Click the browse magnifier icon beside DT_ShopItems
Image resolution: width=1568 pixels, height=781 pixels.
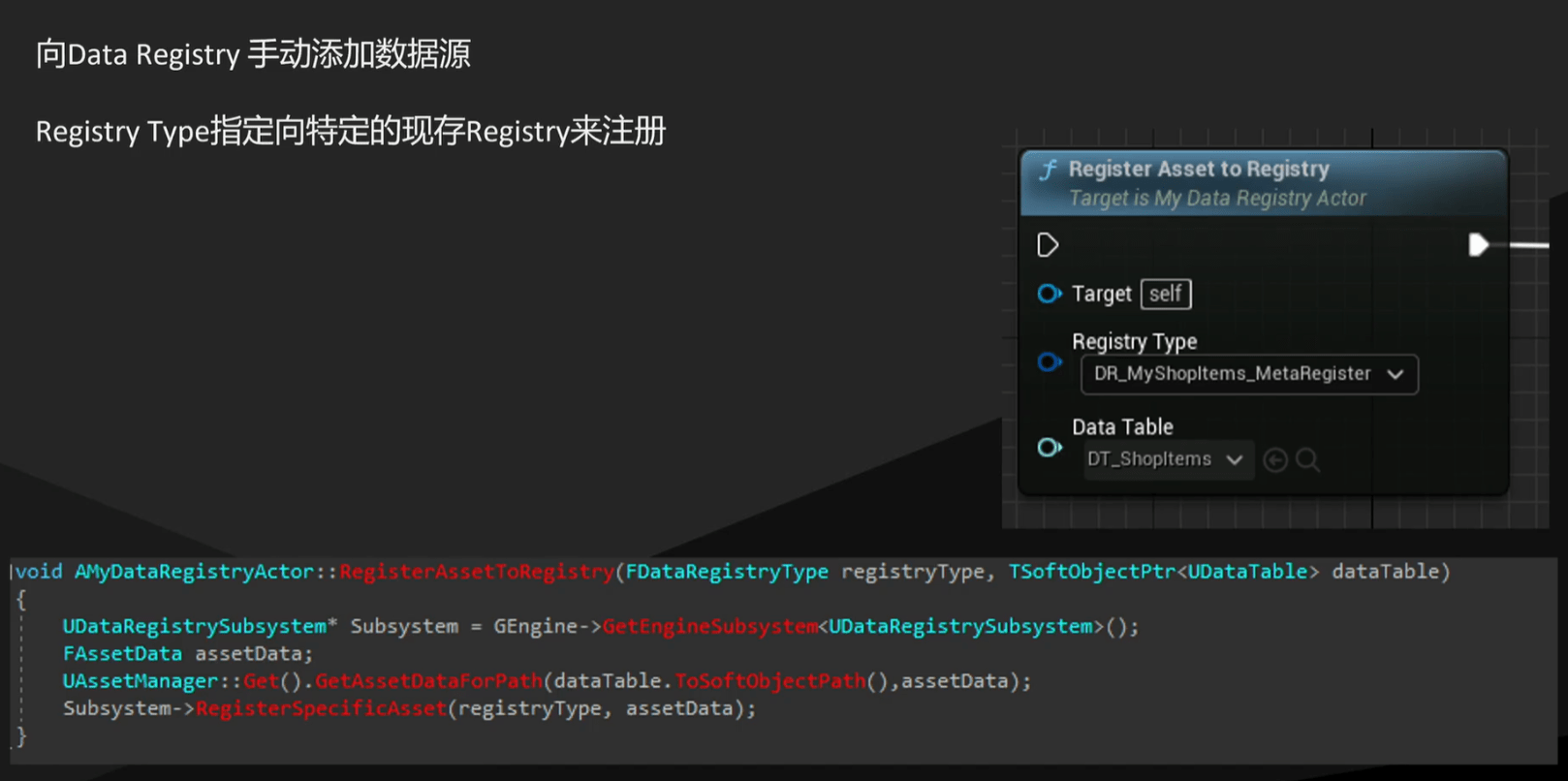click(1307, 460)
